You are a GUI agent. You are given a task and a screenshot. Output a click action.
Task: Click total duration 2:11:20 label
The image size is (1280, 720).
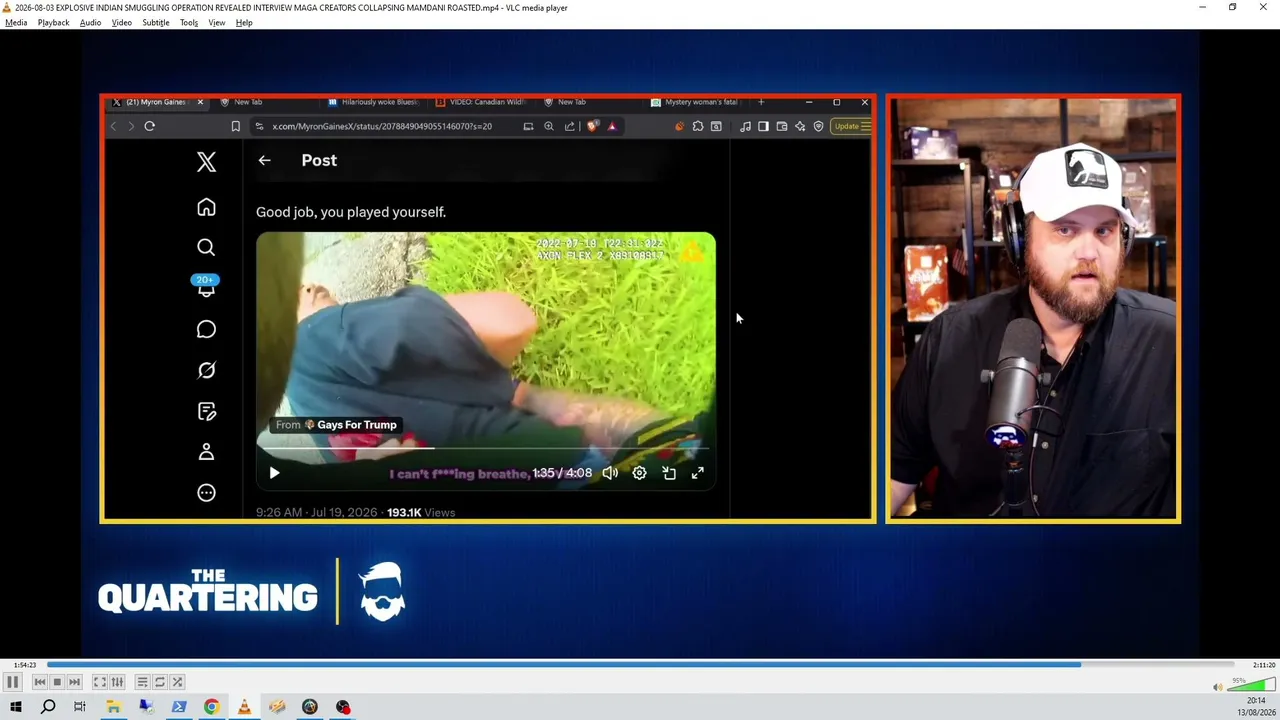pyautogui.click(x=1263, y=665)
